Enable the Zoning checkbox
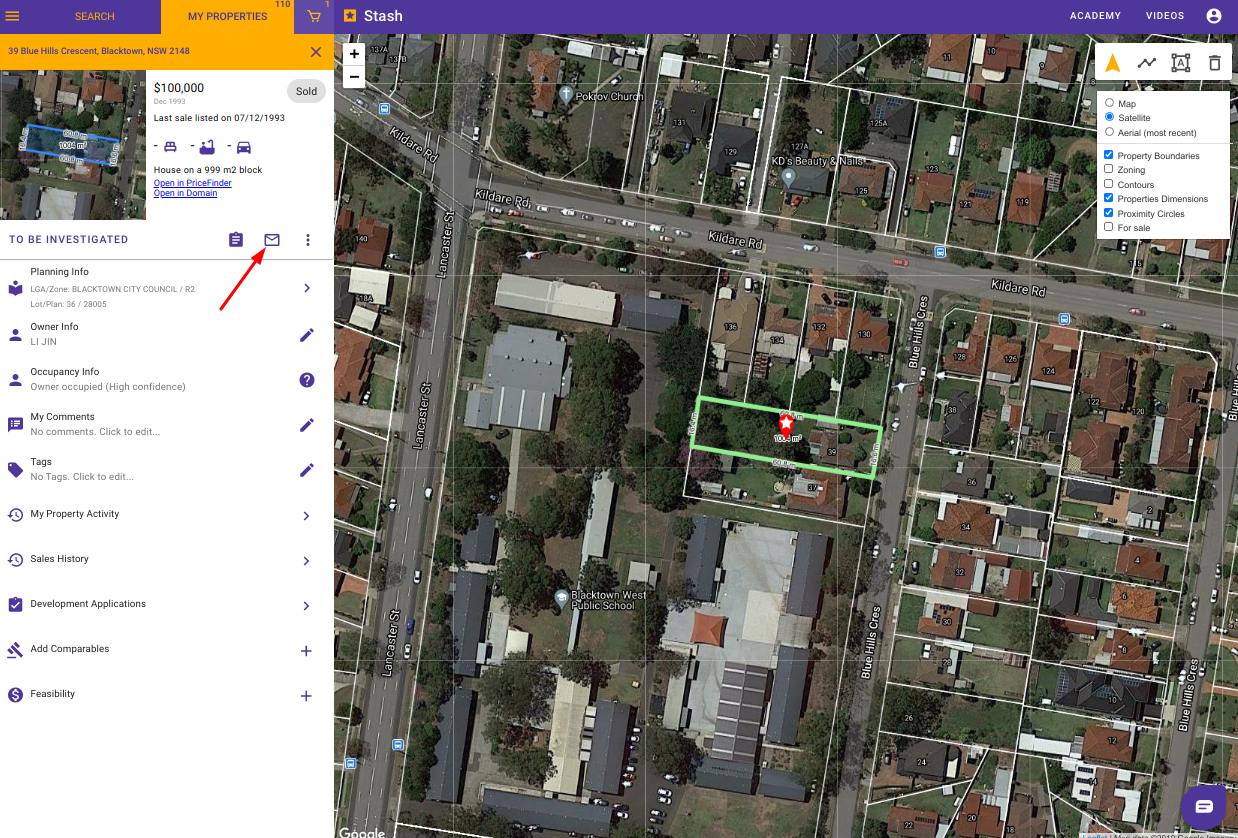Screen dimensions: 1238x838 pyautogui.click(x=1109, y=169)
